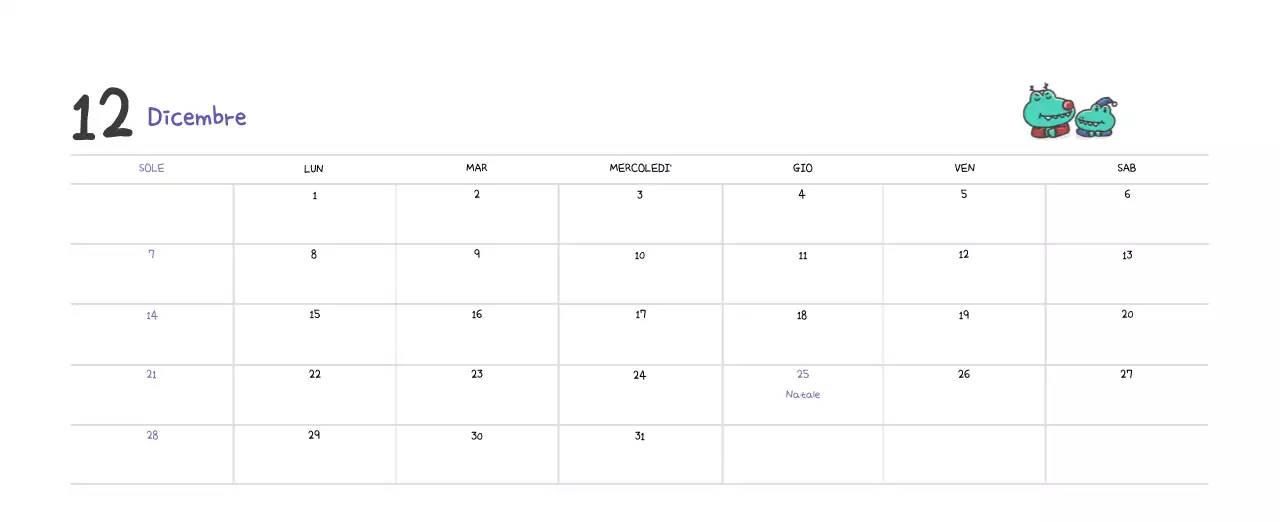Click the large number 12 heading
Image resolution: width=1280 pixels, height=522 pixels.
pyautogui.click(x=102, y=115)
